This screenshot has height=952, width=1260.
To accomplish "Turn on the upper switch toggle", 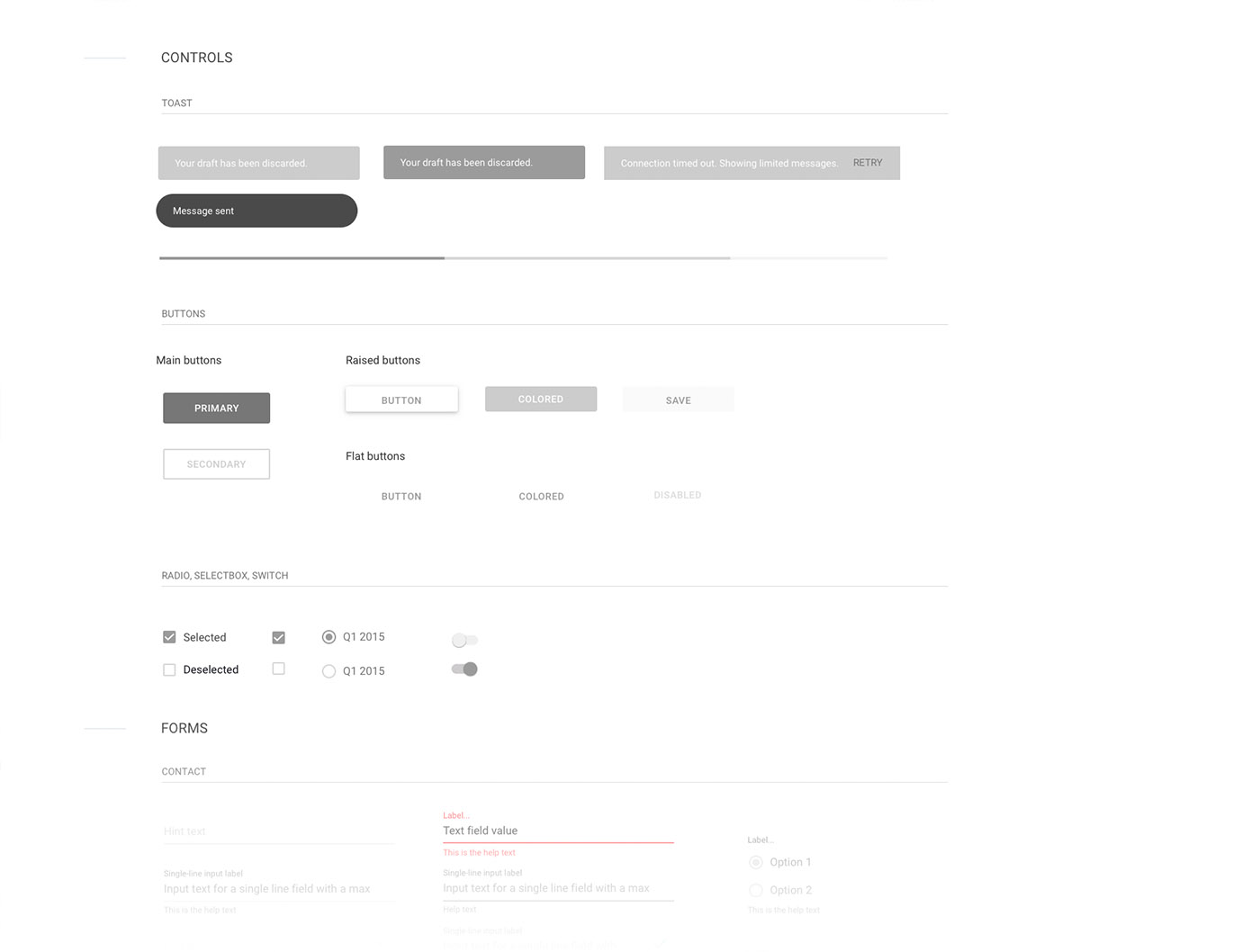I will [x=464, y=640].
